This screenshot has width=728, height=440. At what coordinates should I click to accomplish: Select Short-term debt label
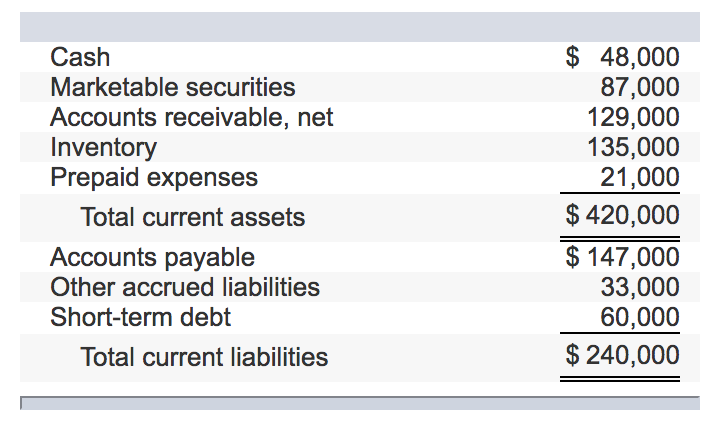(140, 317)
